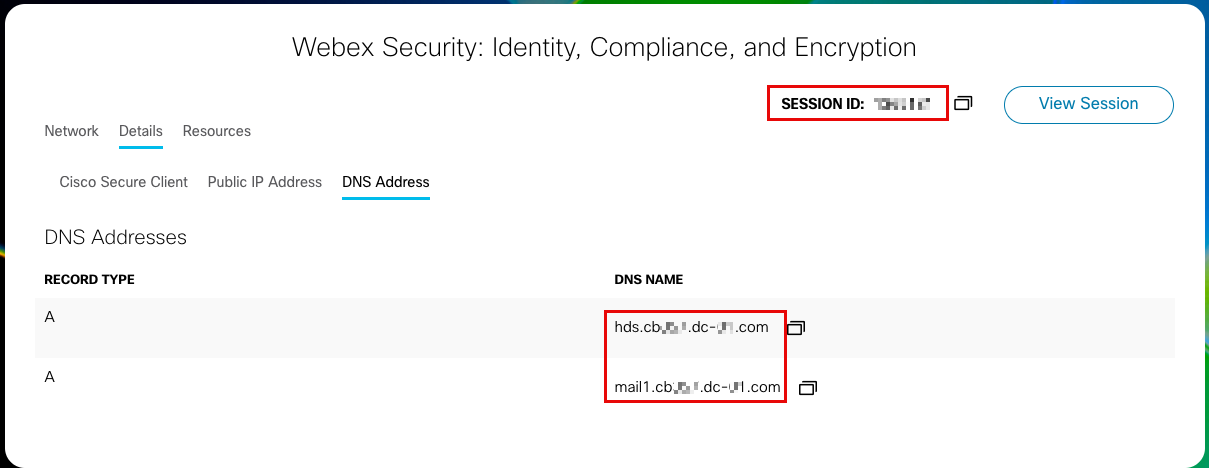Select the DNS Address sub-tab

tap(385, 182)
